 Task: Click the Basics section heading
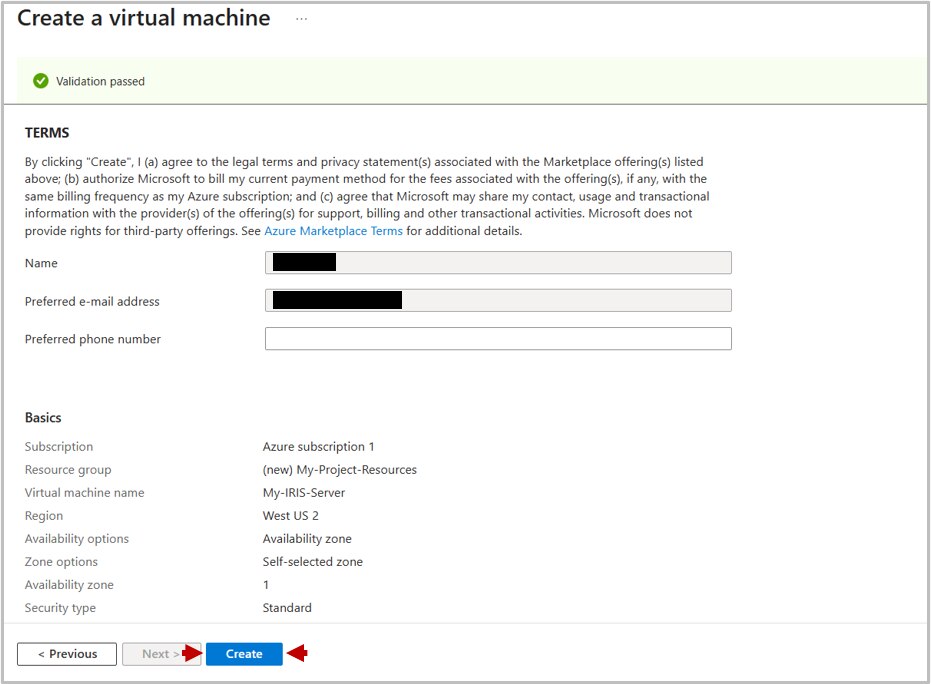point(45,417)
